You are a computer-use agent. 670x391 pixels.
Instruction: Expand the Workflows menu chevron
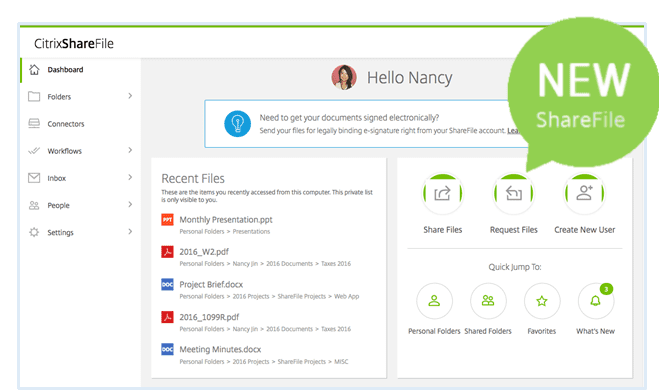tap(130, 150)
